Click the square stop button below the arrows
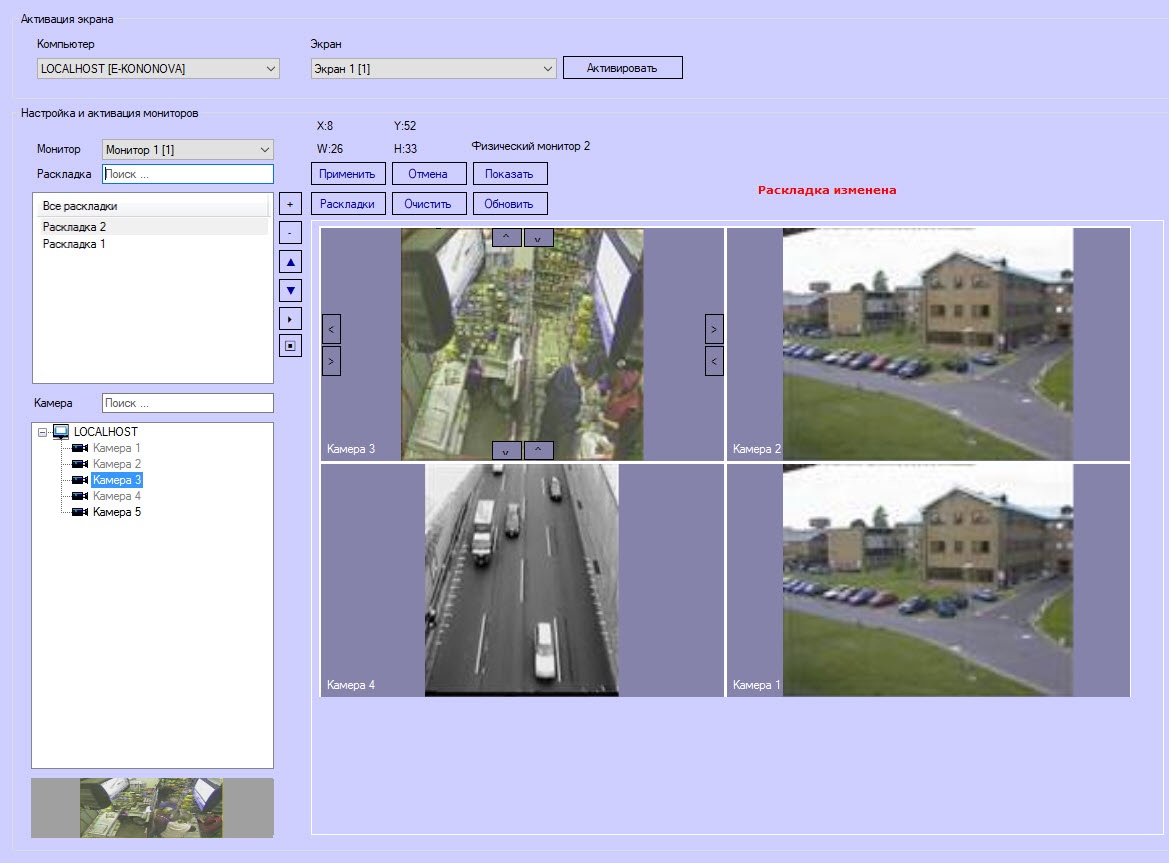This screenshot has width=1169, height=863. click(289, 346)
